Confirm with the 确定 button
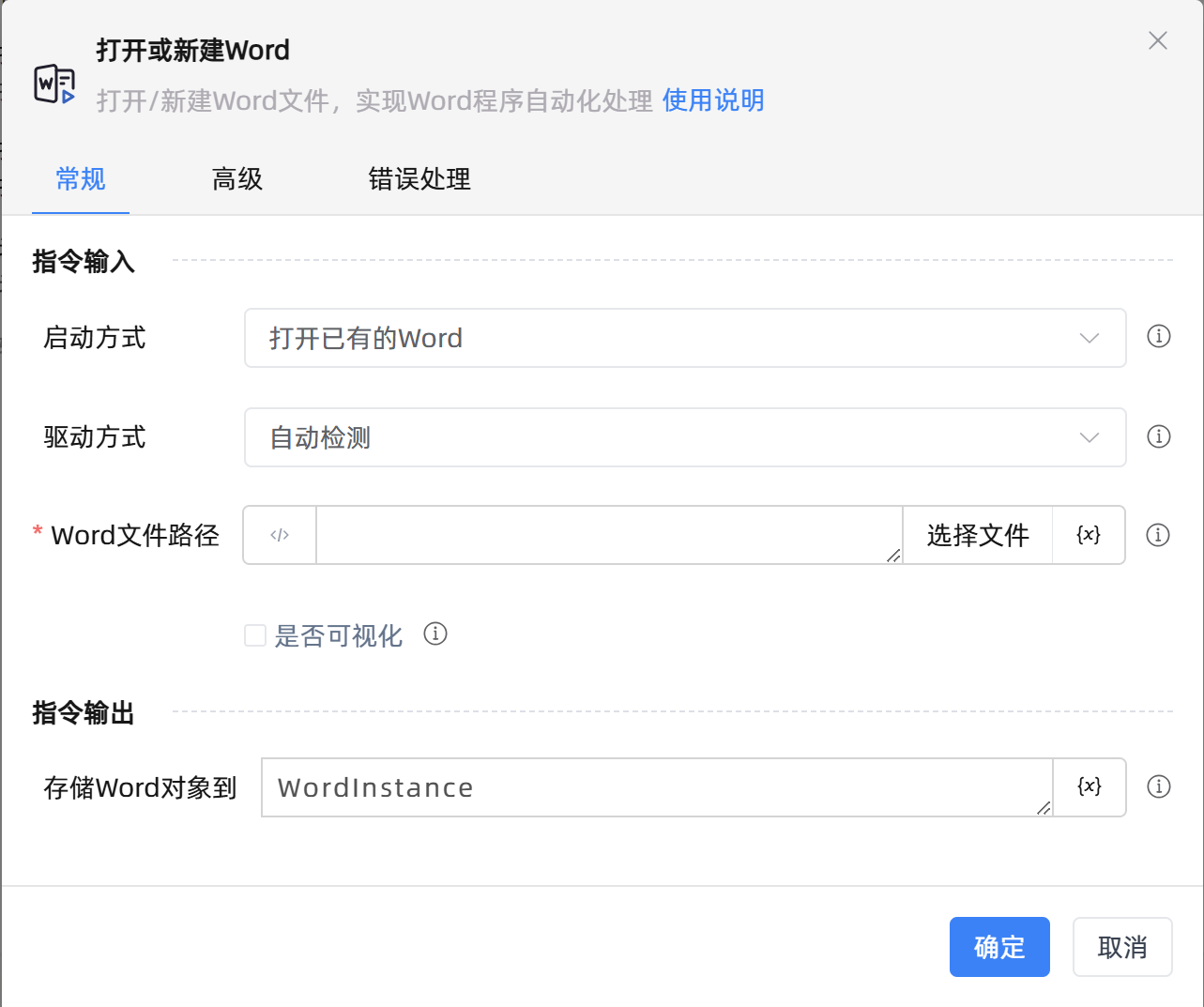This screenshot has height=1007, width=1204. click(x=999, y=947)
